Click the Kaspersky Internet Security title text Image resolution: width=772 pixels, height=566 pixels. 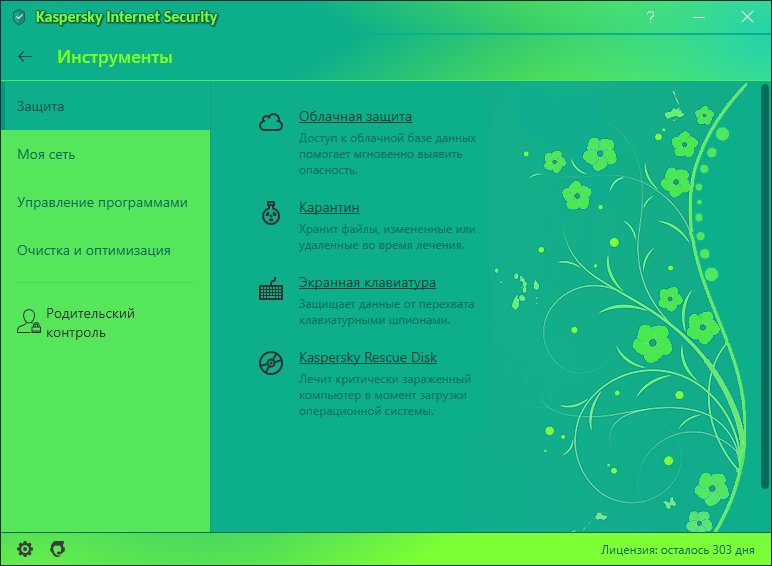point(127,17)
